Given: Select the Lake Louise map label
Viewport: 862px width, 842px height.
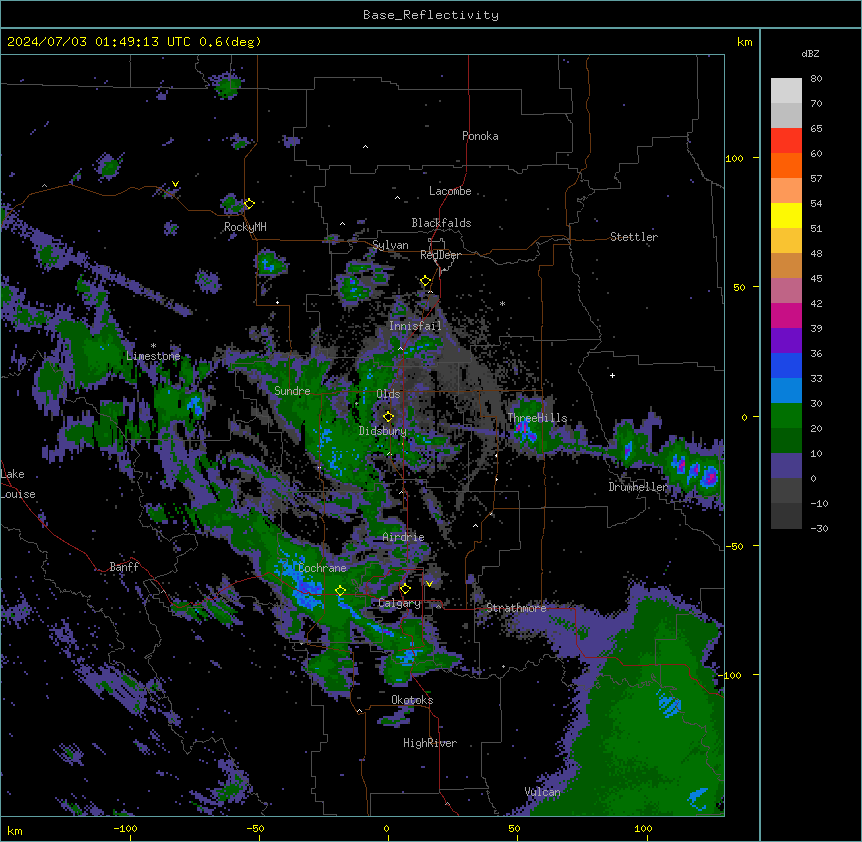Looking at the screenshot, I should point(18,484).
